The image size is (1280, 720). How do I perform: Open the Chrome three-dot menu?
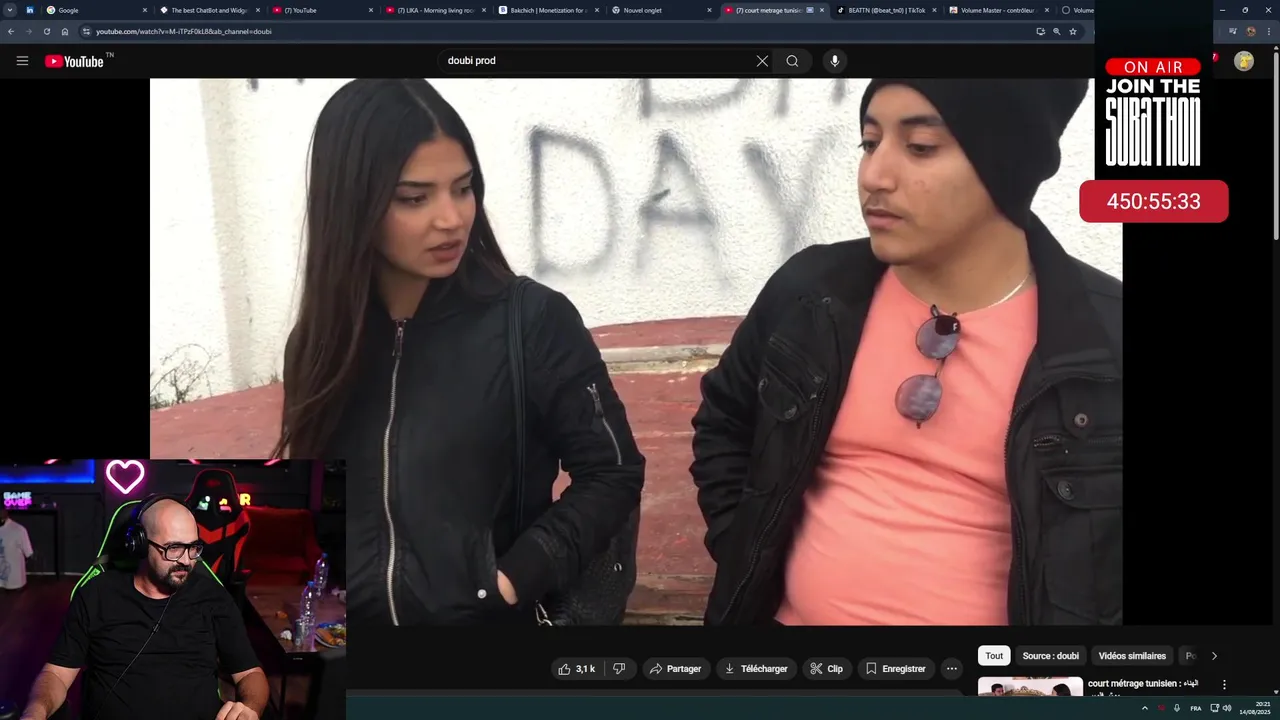click(x=1268, y=31)
